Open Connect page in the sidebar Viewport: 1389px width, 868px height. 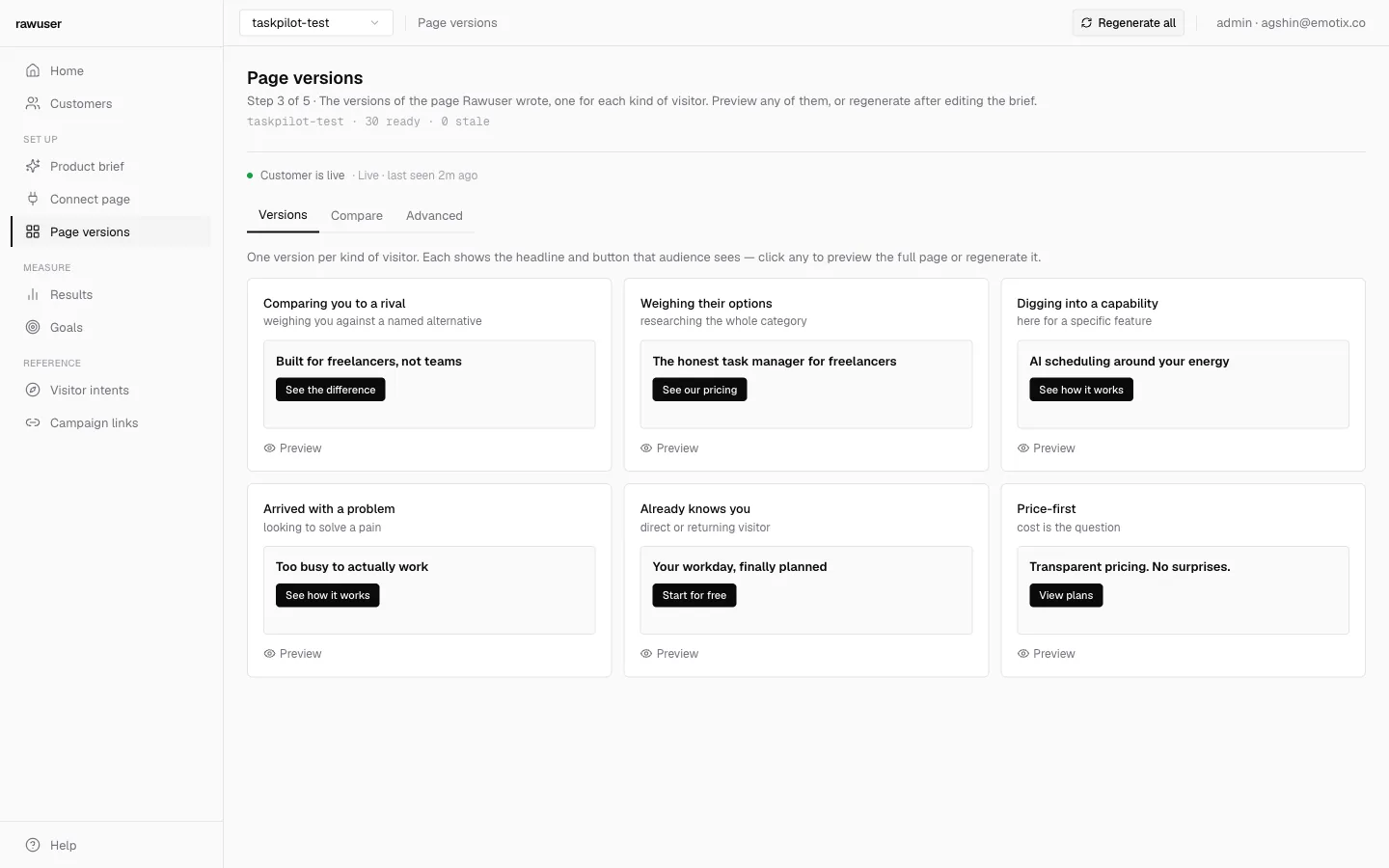111,199
